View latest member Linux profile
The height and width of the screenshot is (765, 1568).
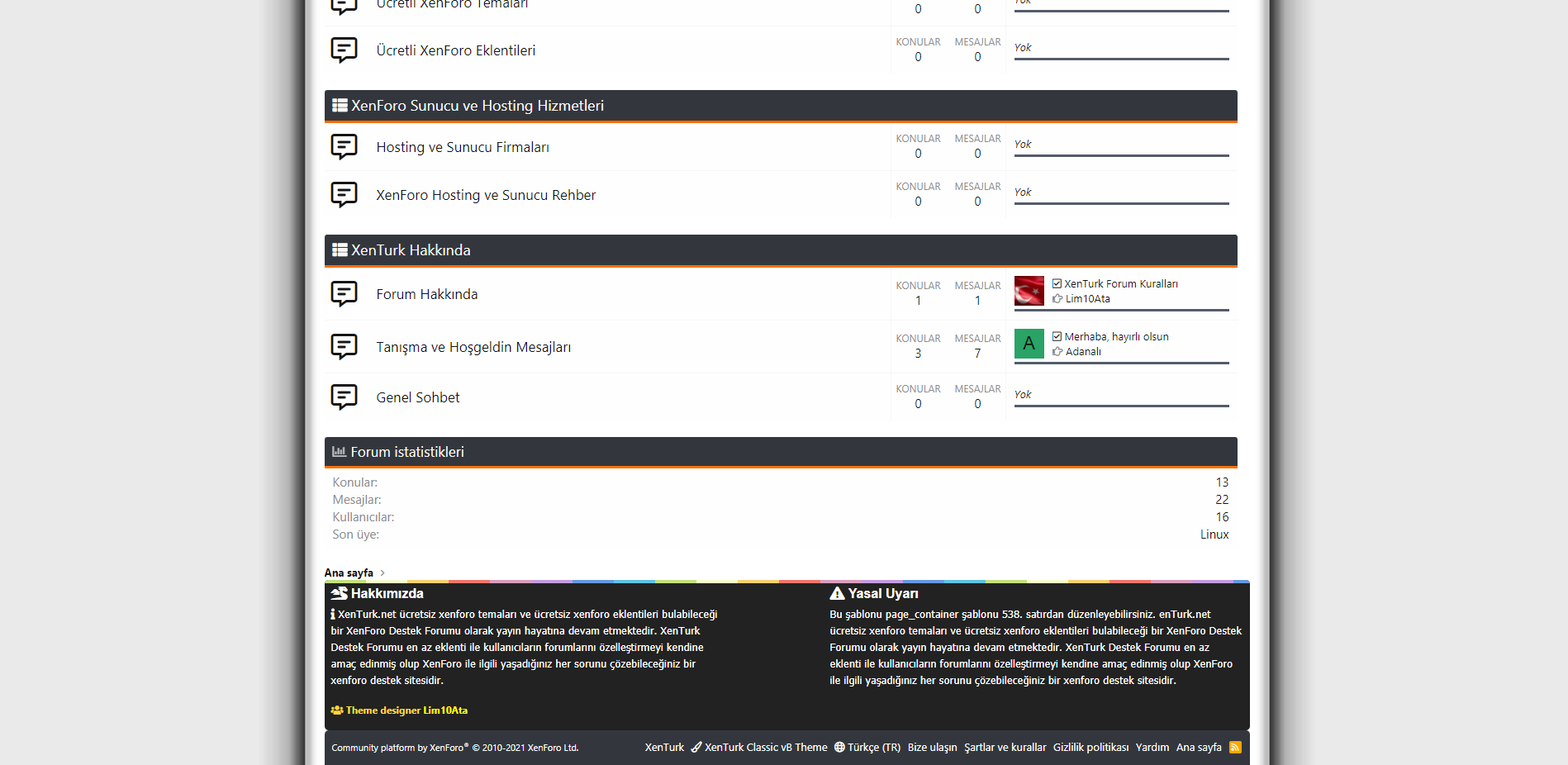[x=1214, y=535]
